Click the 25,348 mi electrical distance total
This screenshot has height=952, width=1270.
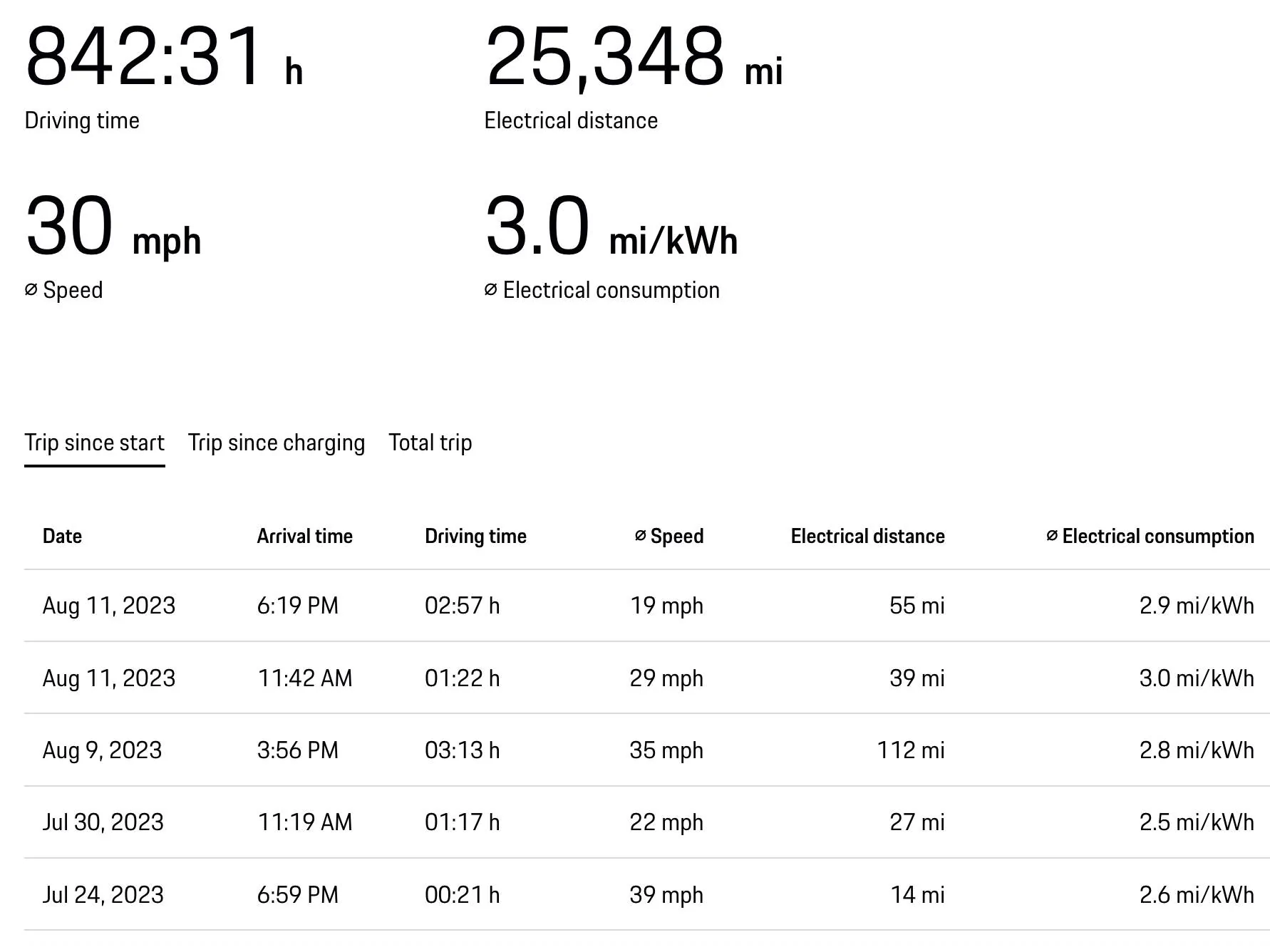[634, 57]
